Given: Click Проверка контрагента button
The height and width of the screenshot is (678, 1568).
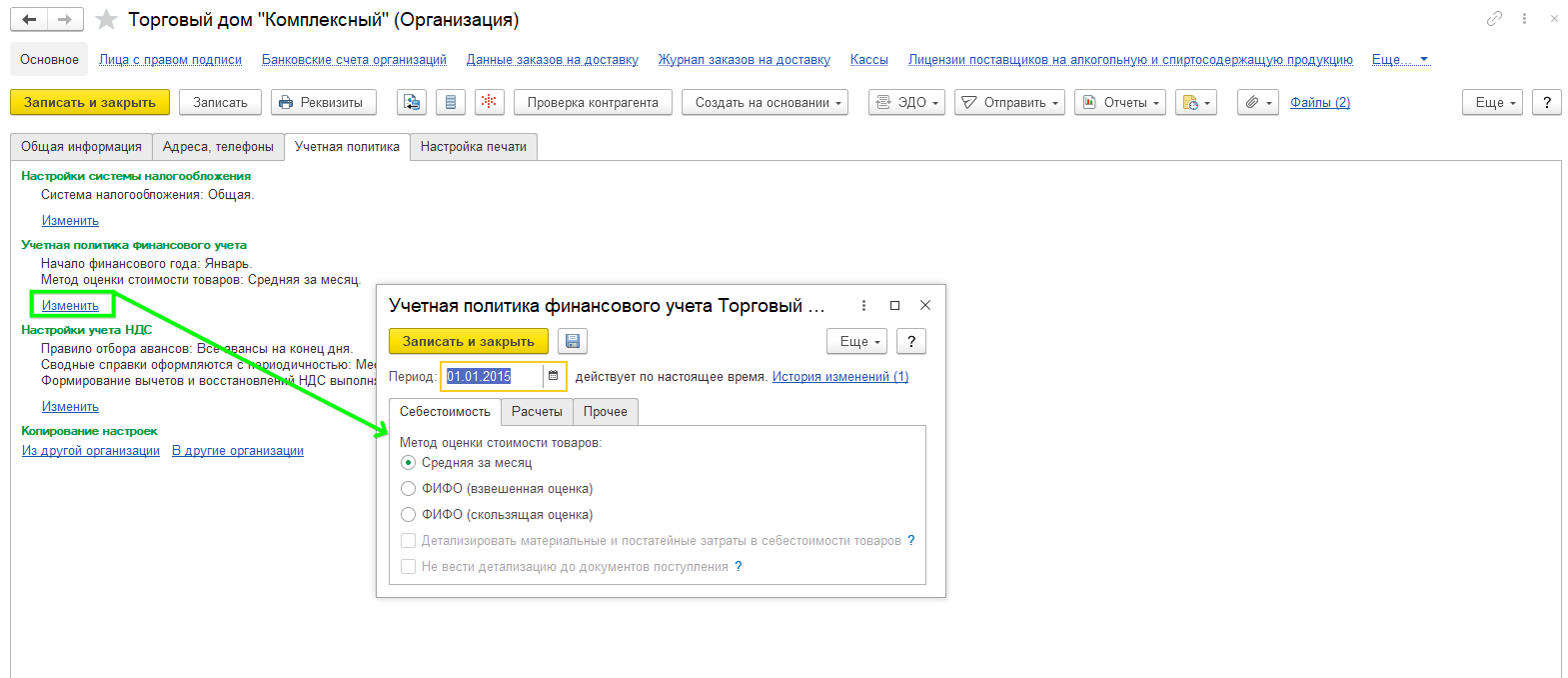Looking at the screenshot, I should (593, 102).
